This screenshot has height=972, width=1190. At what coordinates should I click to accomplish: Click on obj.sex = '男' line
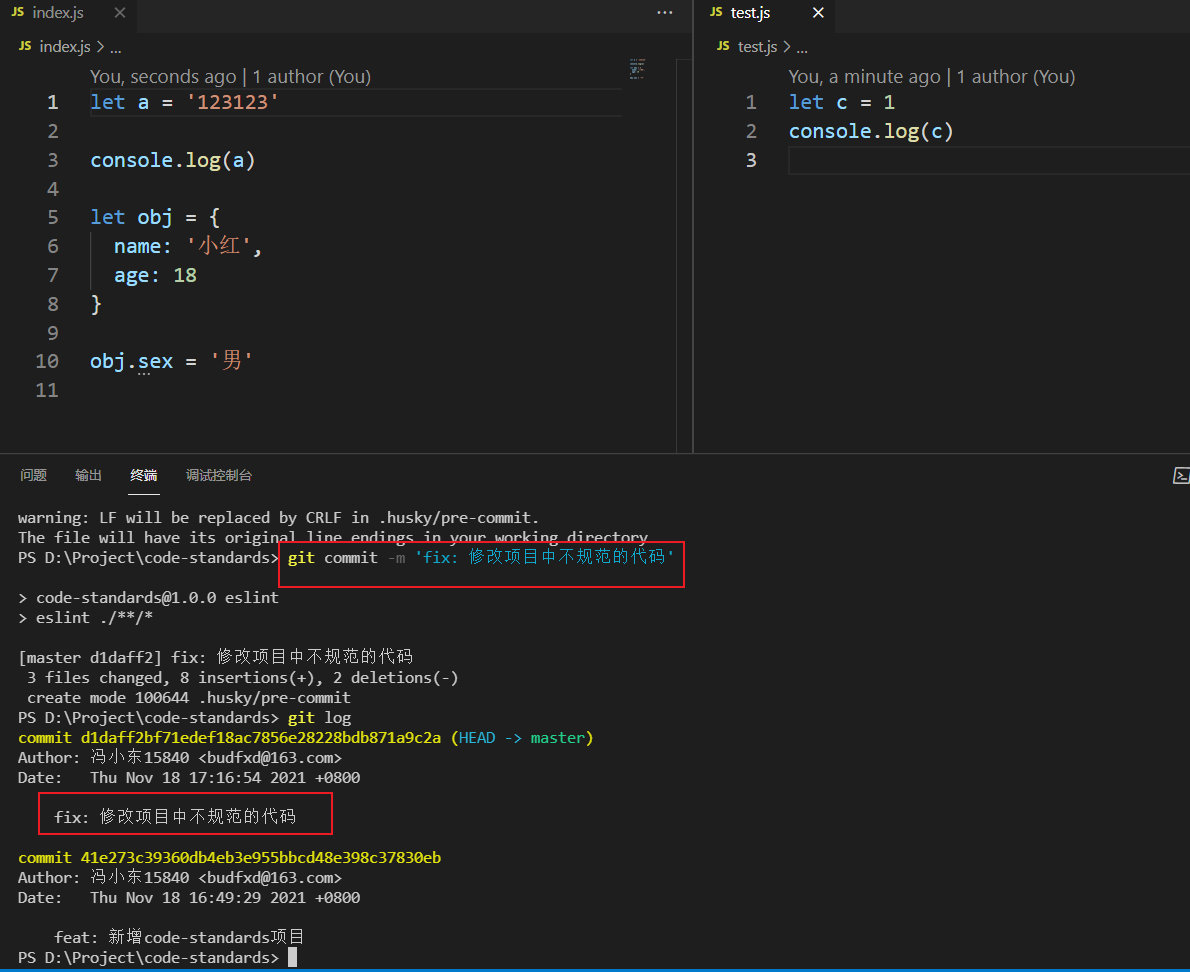tap(171, 361)
